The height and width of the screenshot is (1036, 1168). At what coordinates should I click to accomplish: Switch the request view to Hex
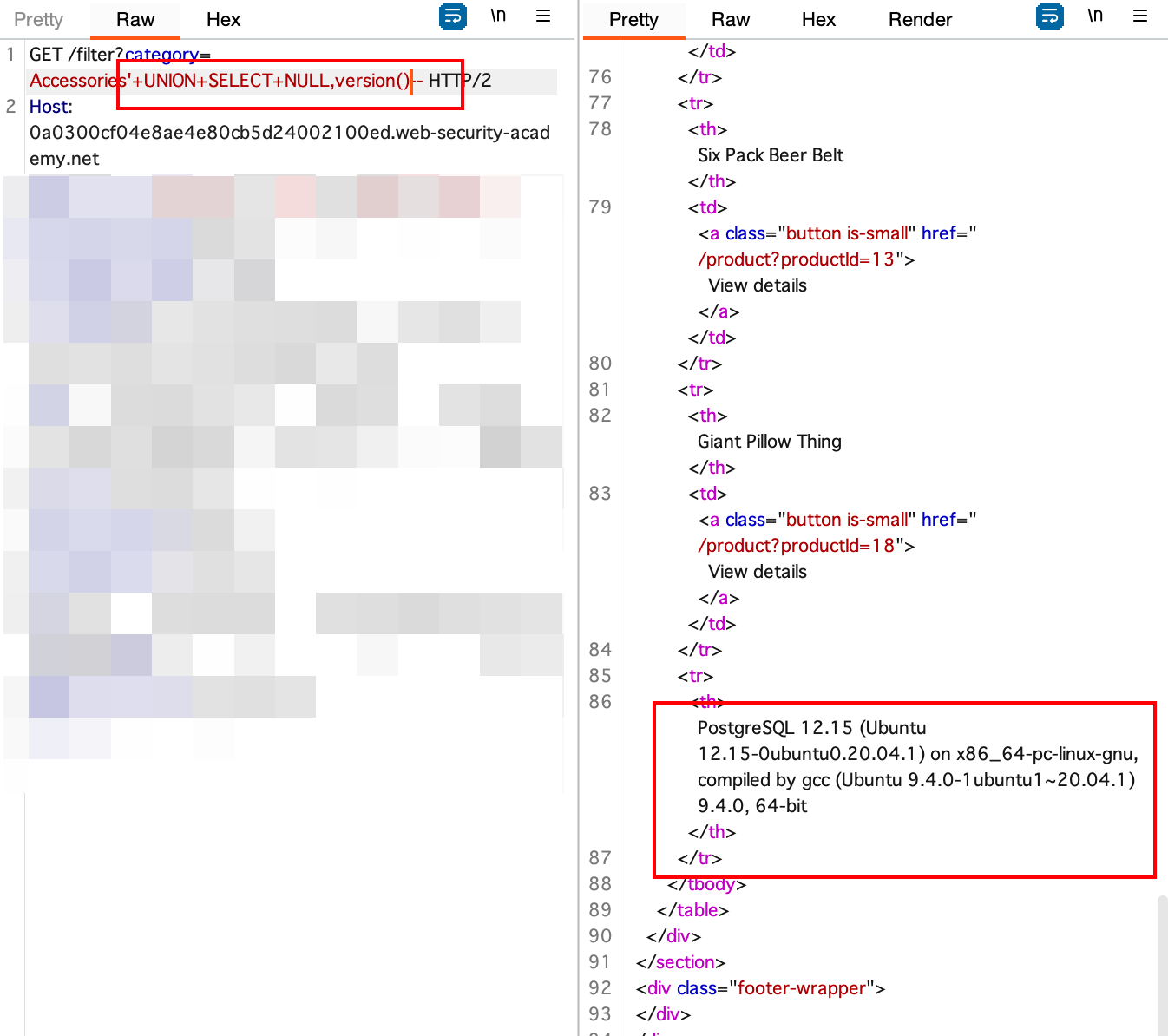click(x=223, y=19)
